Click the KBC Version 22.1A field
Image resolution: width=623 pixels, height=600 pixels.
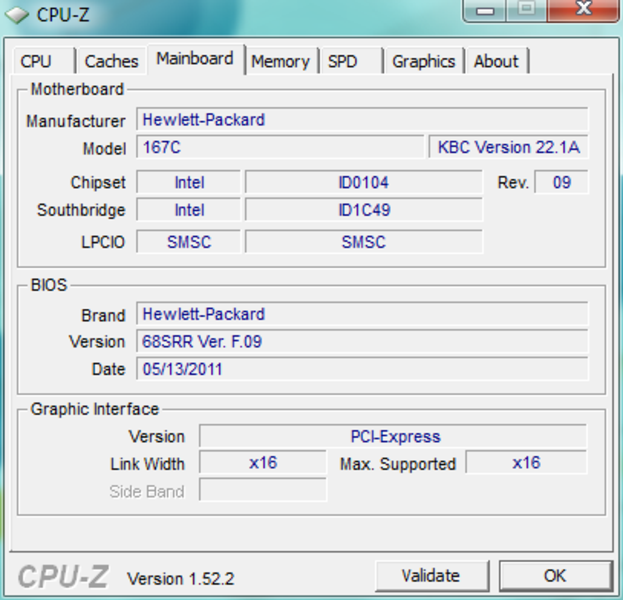[x=508, y=147]
